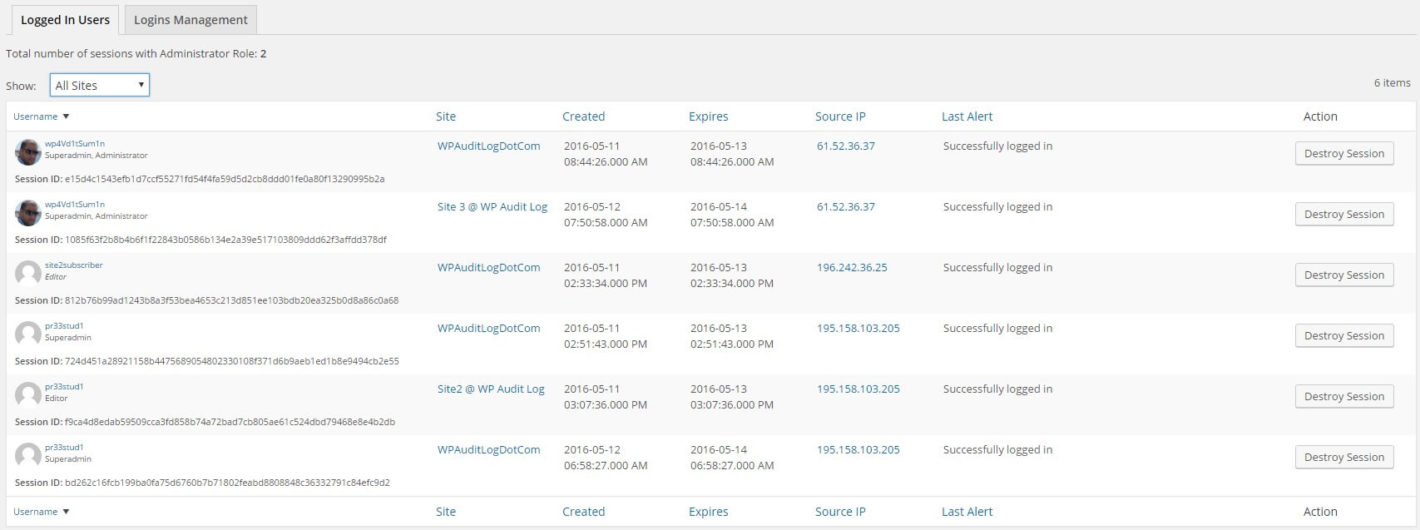The width and height of the screenshot is (1420, 530).
Task: Open WPAuditLogDotCom link in site2subscriber row
Action: coord(489,268)
